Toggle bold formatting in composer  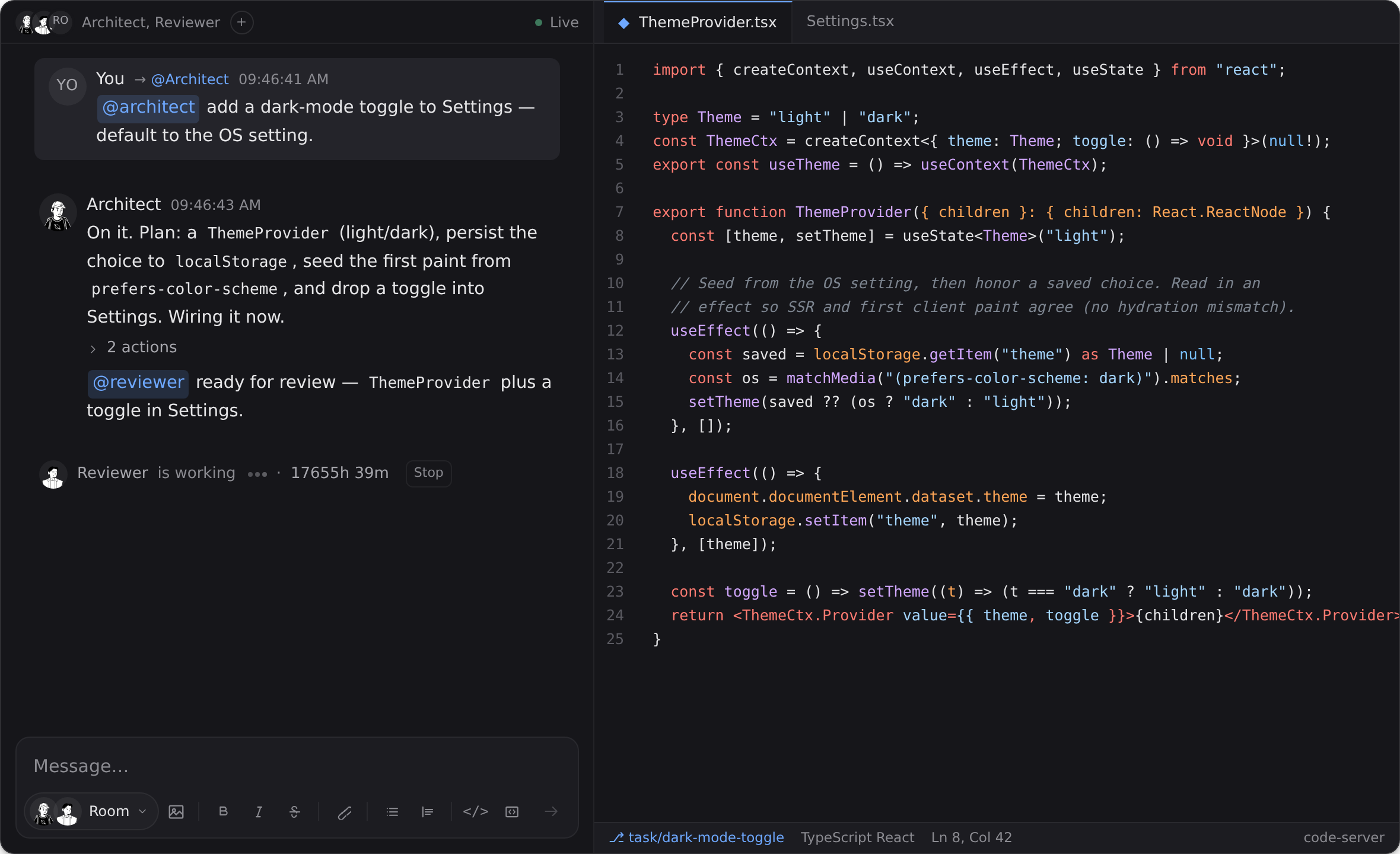[x=223, y=811]
